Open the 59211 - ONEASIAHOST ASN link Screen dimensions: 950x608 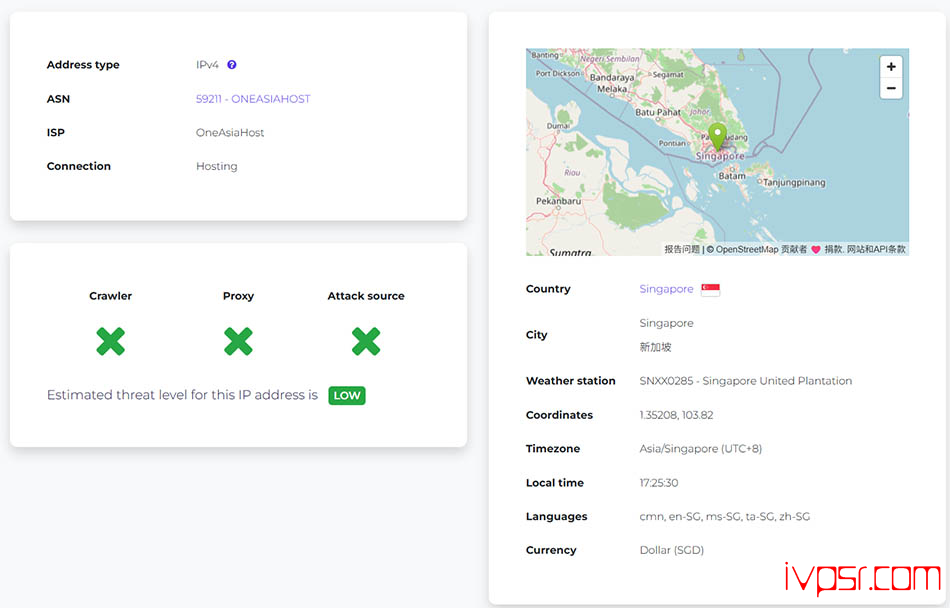pyautogui.click(x=253, y=99)
